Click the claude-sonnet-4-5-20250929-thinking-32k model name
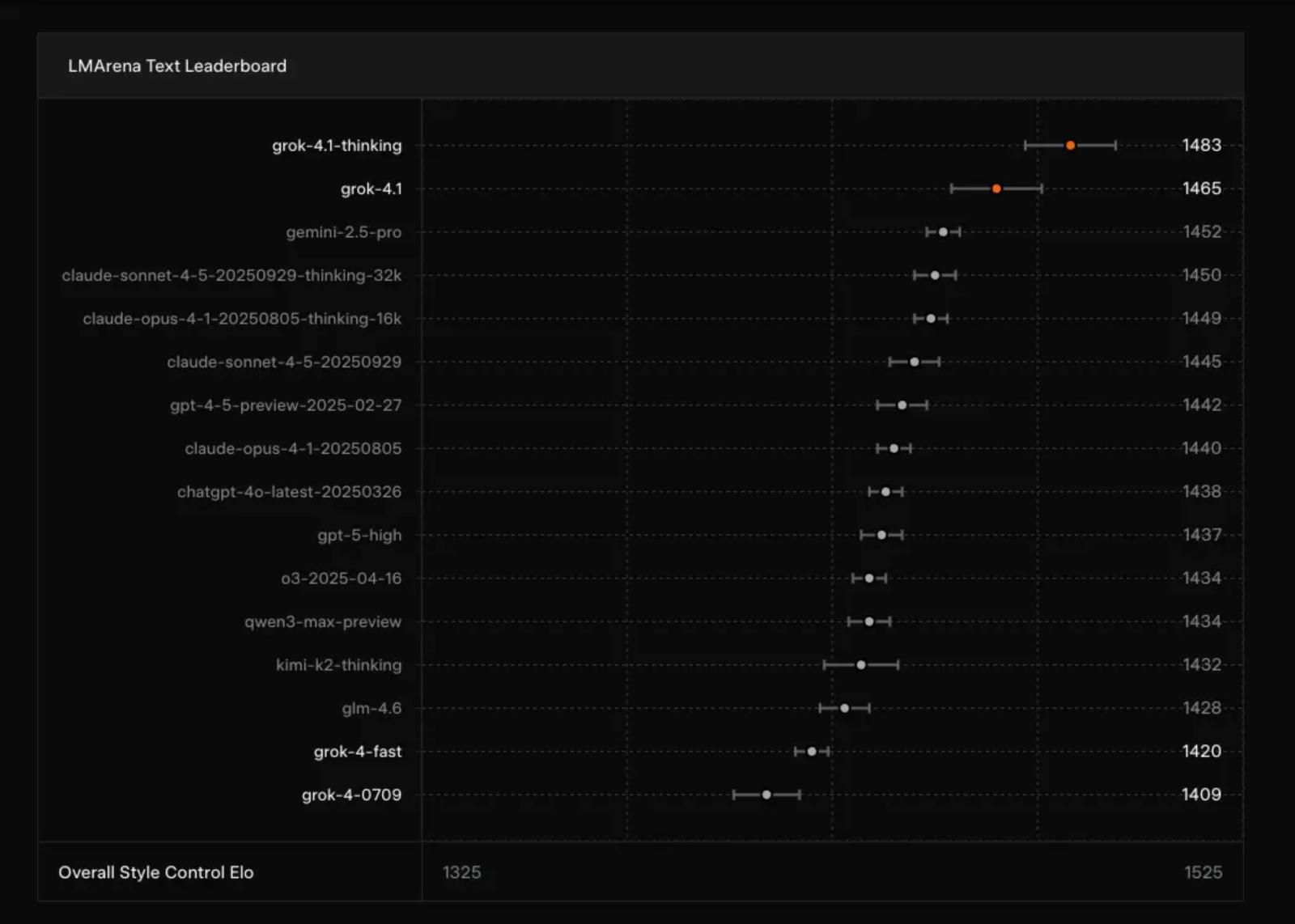 pos(231,275)
